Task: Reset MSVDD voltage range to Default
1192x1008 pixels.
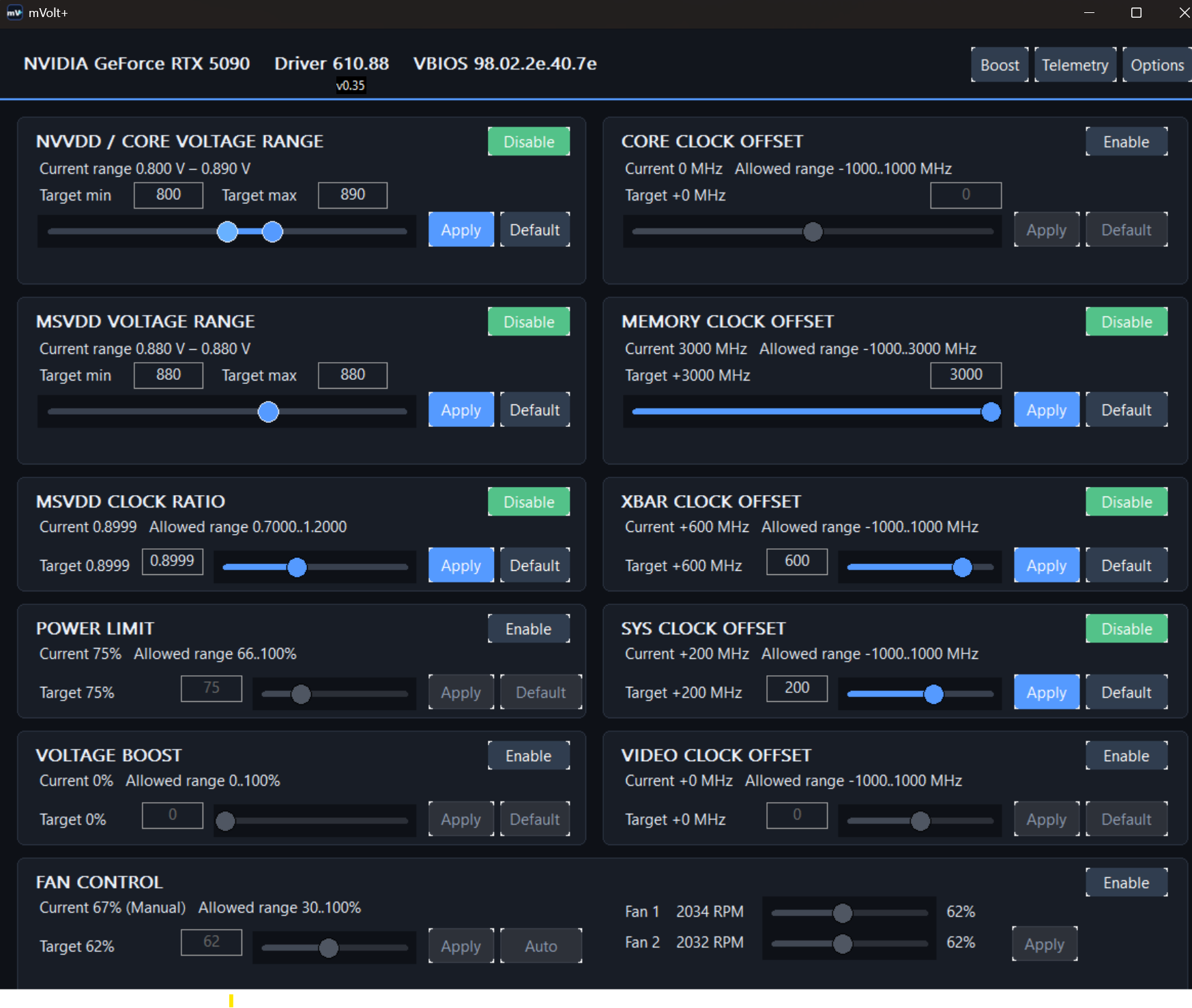Action: pyautogui.click(x=535, y=410)
